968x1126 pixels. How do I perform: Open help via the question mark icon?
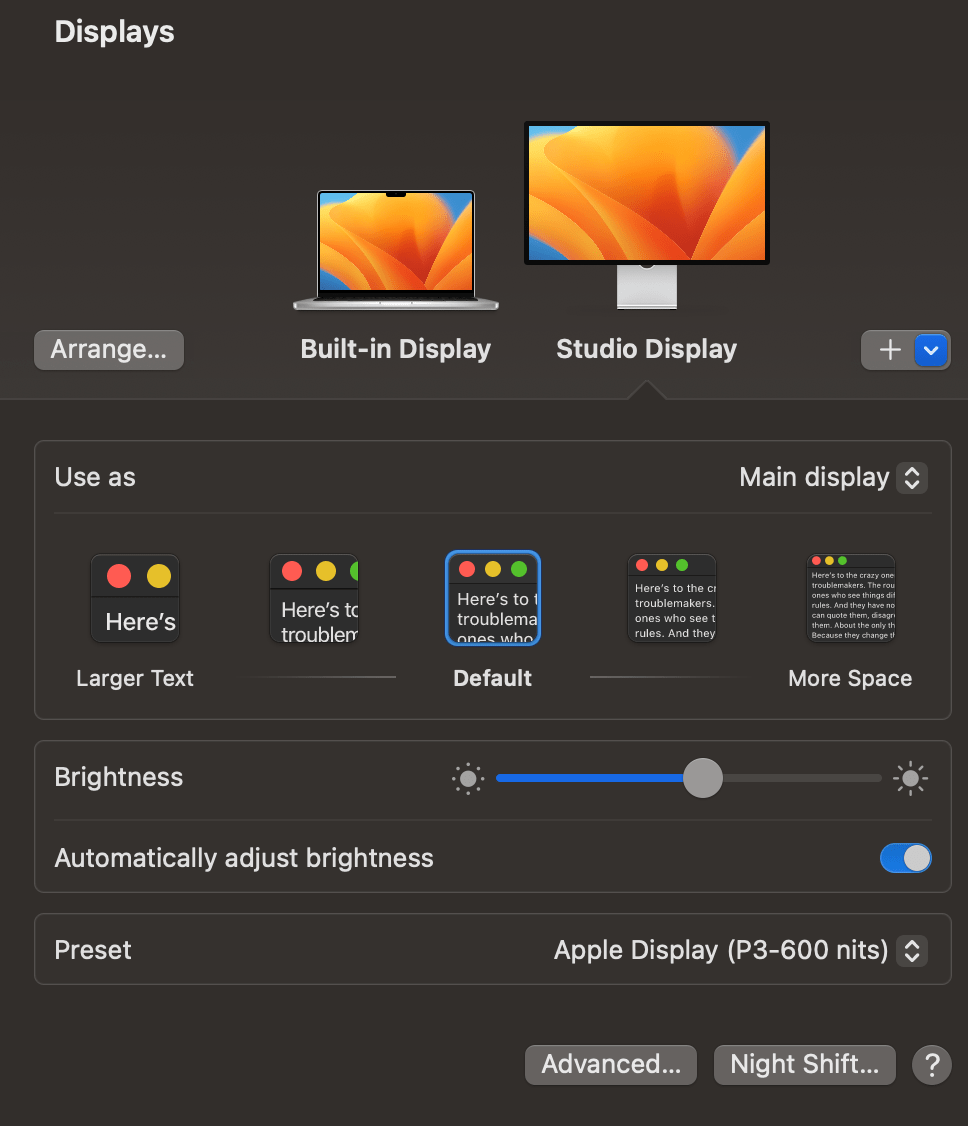931,1064
